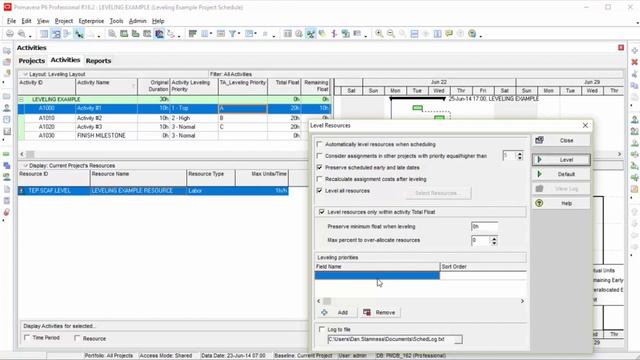640x360 pixels.
Task: Collapse the LEVELING EXAMPLE group row
Action: click(x=21, y=100)
